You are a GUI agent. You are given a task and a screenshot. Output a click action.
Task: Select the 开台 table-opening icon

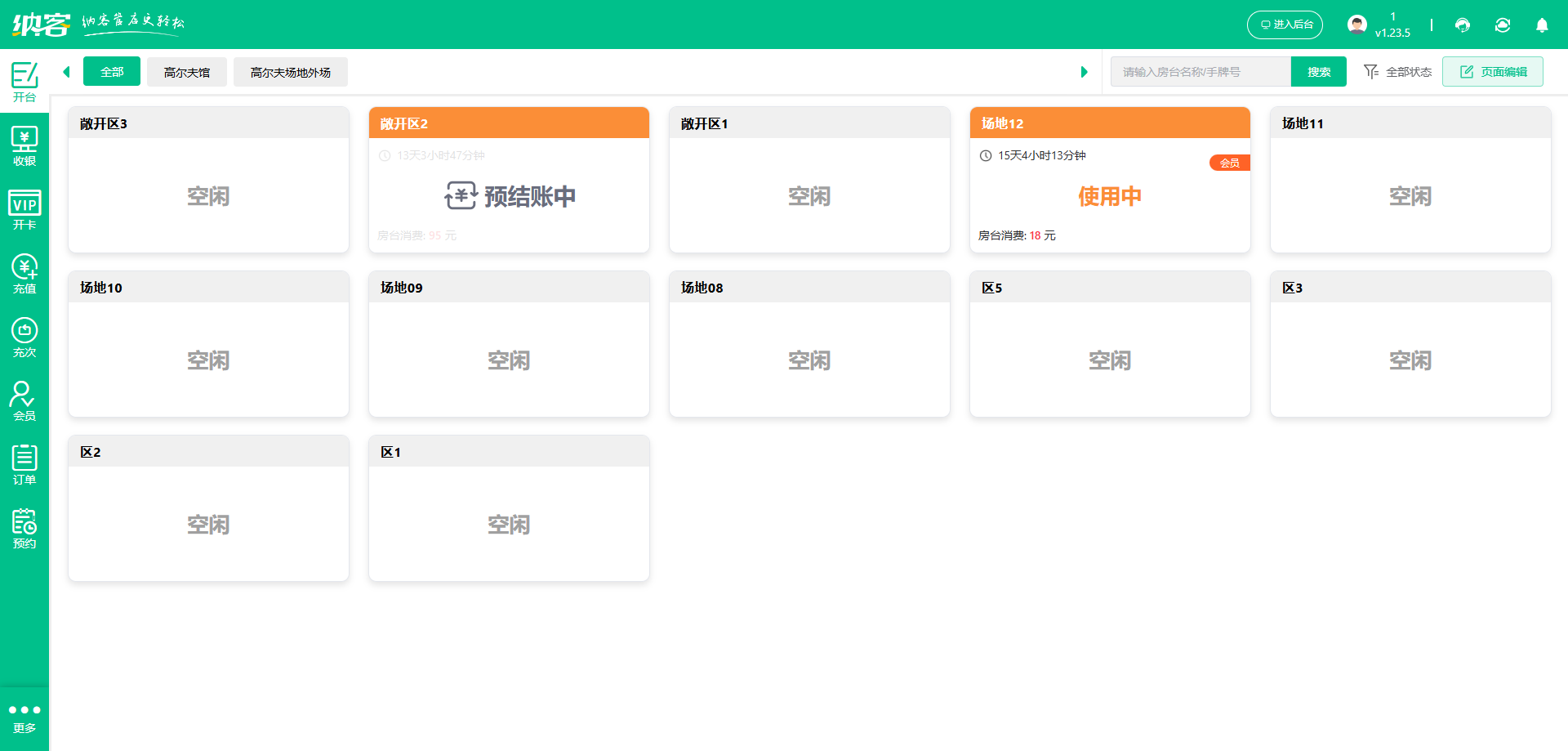tap(24, 81)
